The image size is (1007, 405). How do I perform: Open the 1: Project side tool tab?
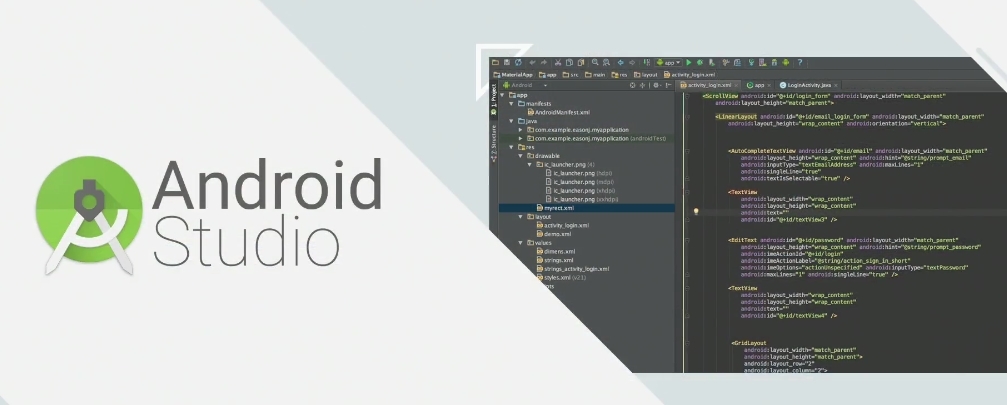(493, 99)
